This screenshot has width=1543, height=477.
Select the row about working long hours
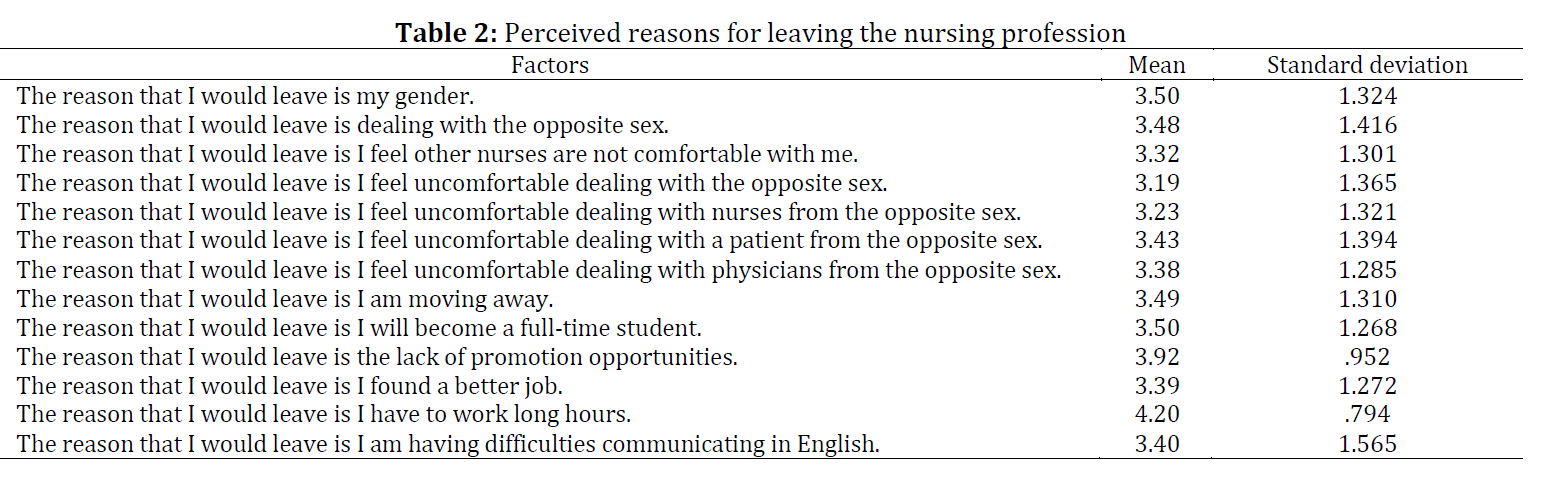pos(770,415)
